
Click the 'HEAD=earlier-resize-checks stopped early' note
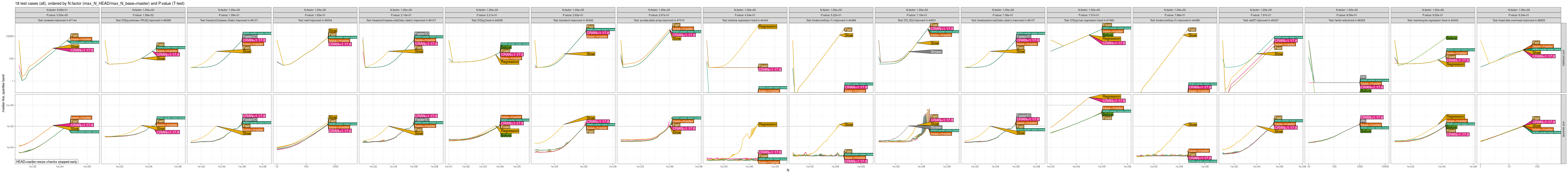coord(55,162)
